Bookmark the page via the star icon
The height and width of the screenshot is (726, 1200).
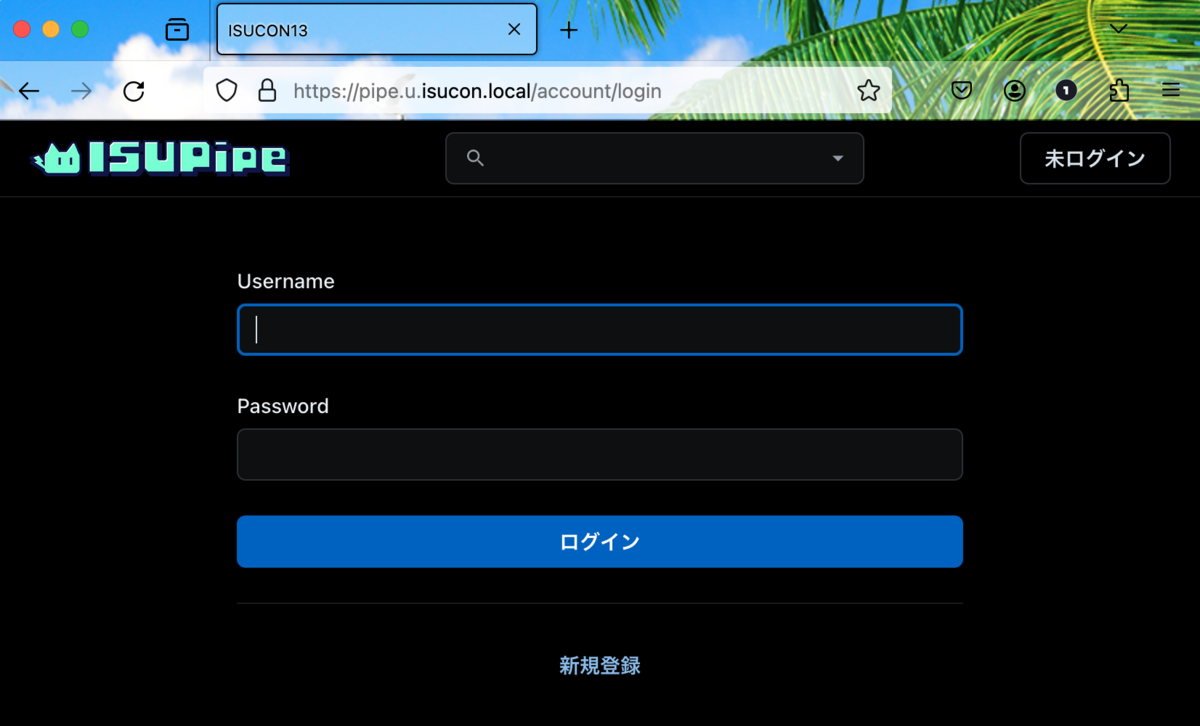868,90
